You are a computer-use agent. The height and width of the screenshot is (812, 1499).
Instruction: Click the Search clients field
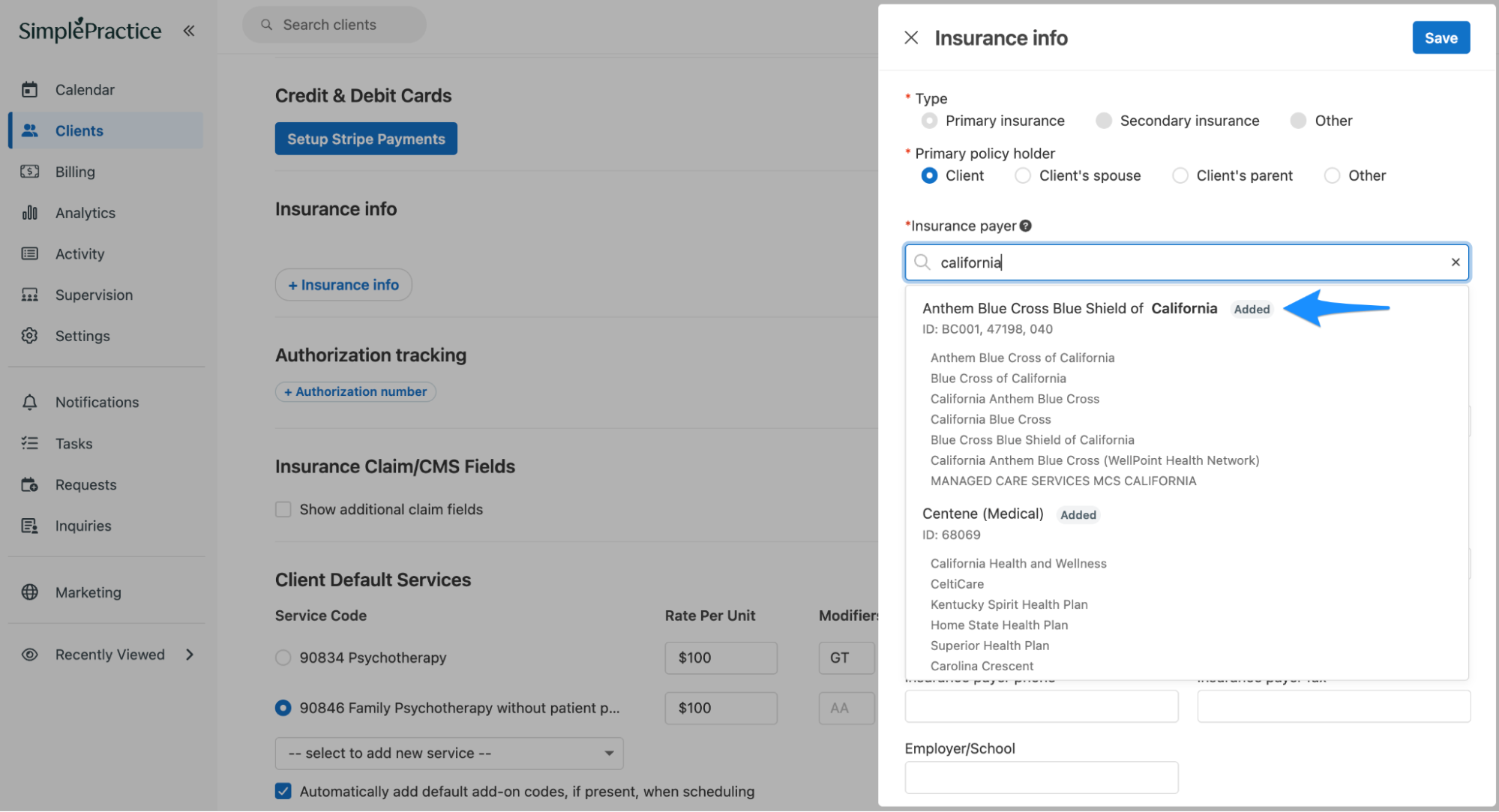[334, 25]
